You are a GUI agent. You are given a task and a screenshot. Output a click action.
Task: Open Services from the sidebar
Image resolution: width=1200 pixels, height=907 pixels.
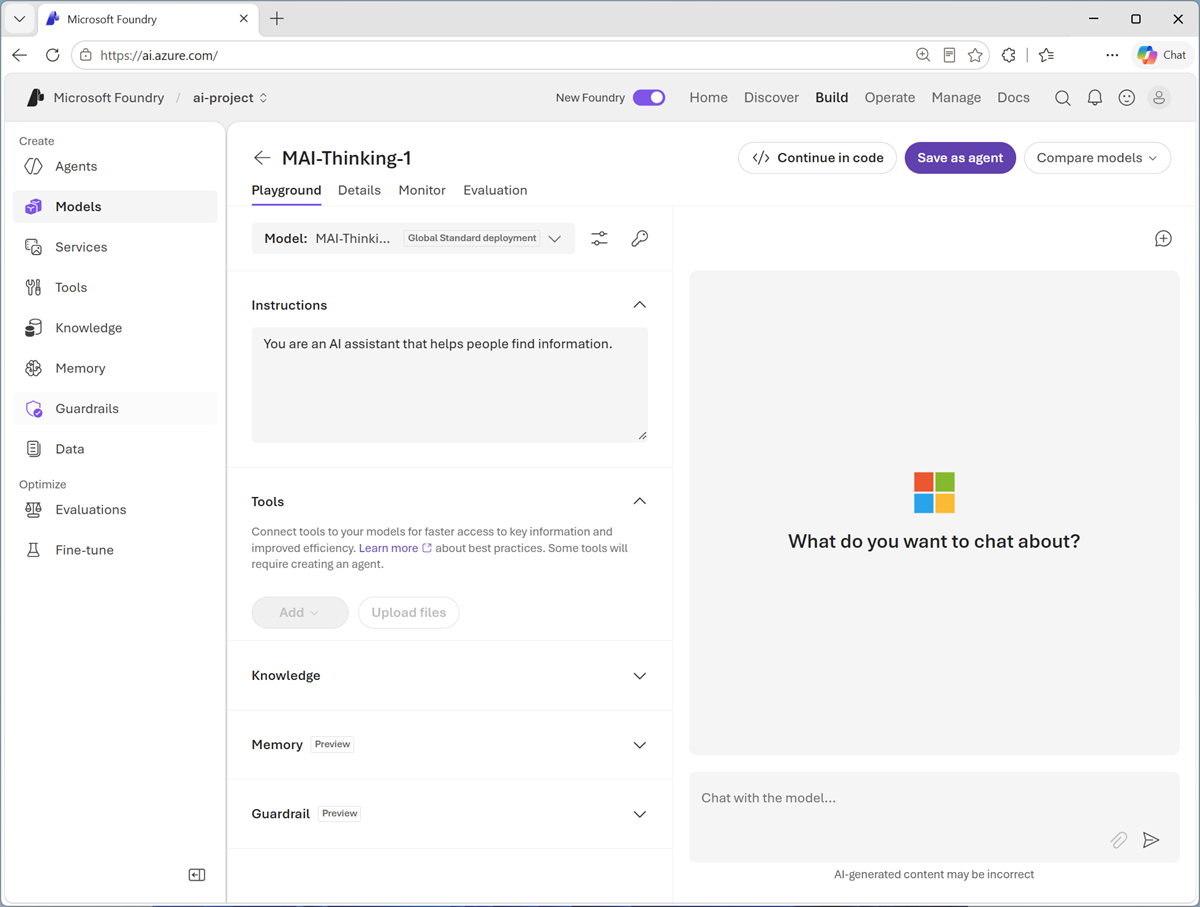point(115,247)
